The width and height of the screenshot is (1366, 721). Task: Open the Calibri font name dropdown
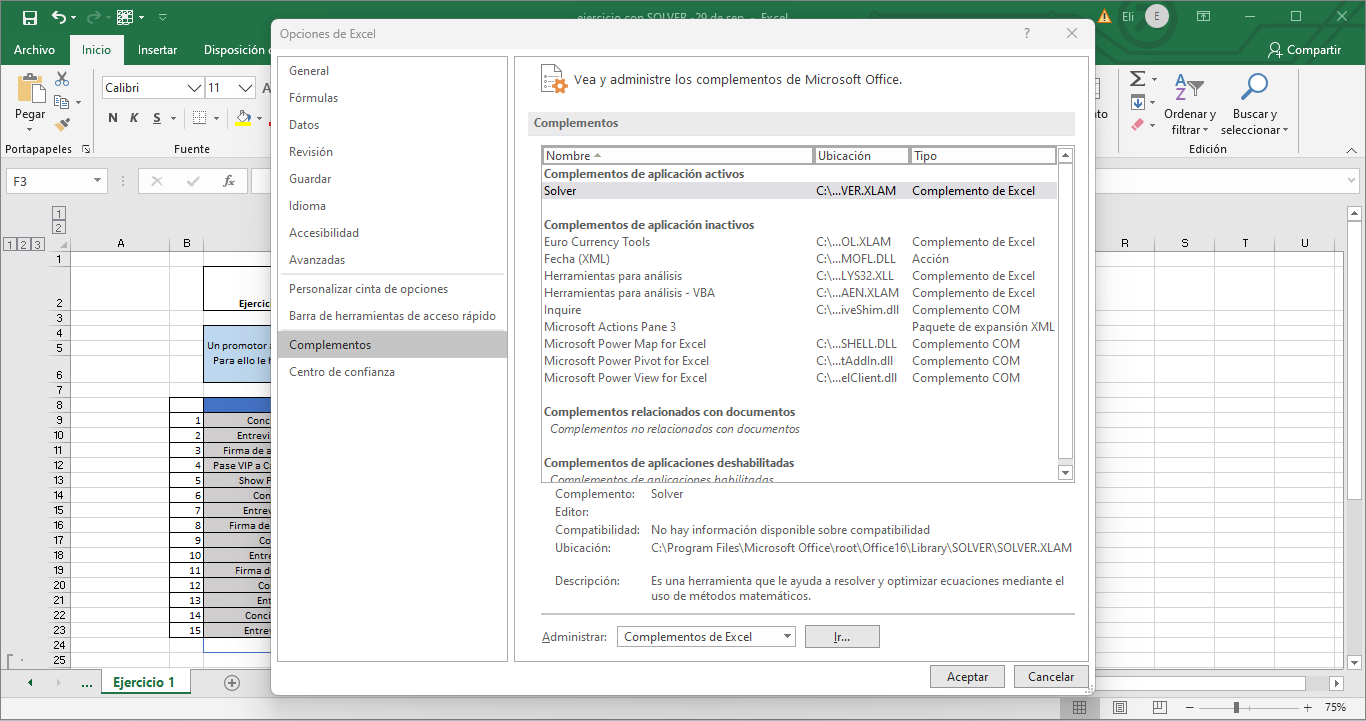click(194, 88)
